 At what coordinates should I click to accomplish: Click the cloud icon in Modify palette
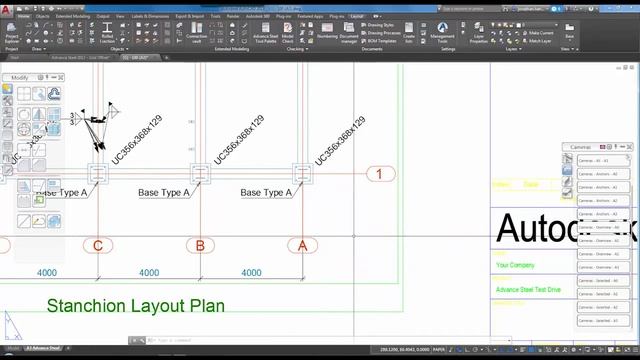click(54, 94)
